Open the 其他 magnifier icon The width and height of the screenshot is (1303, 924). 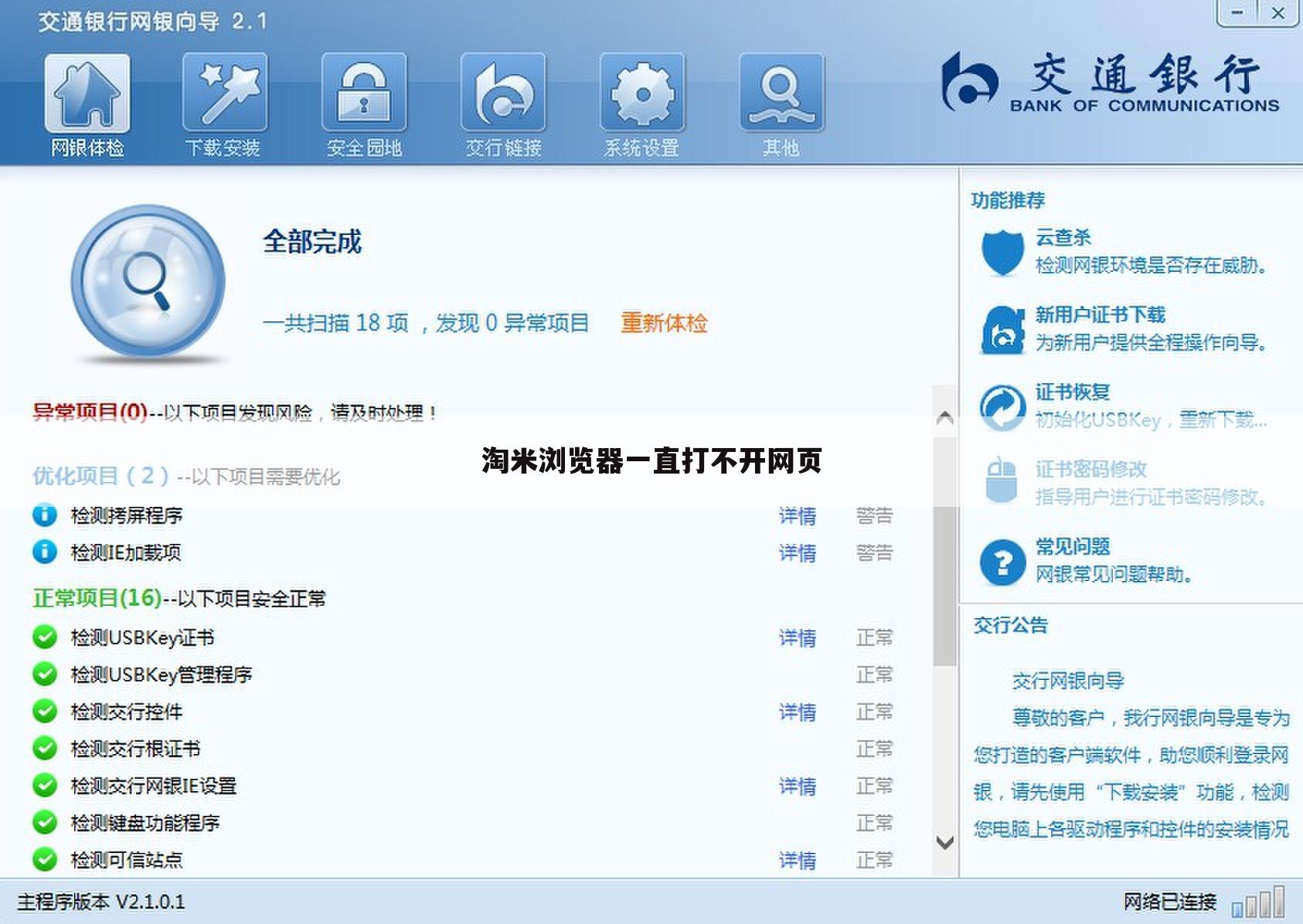[781, 93]
